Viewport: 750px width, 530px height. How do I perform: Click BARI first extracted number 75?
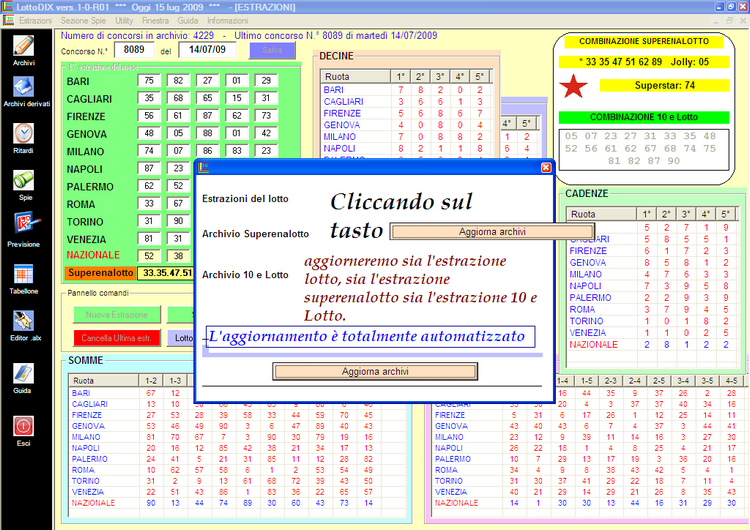[149, 81]
